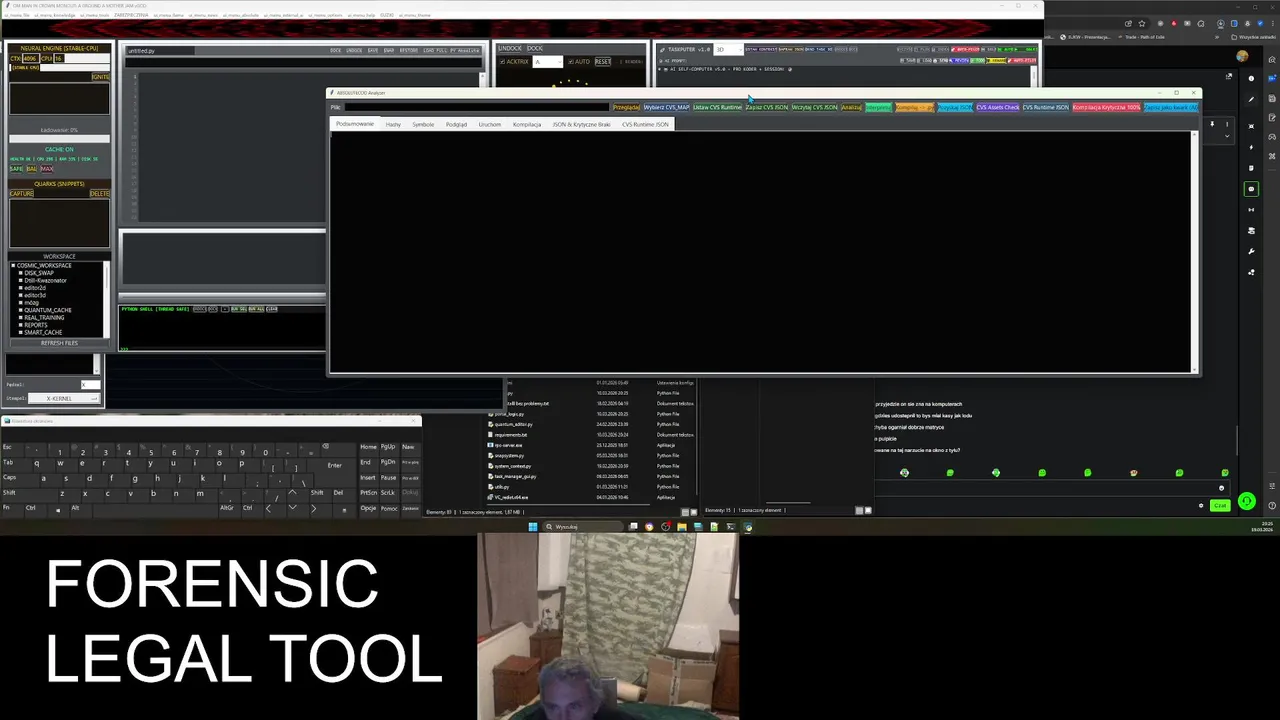Click the REFRESH FILES button
The image size is (1280, 720).
click(x=60, y=343)
